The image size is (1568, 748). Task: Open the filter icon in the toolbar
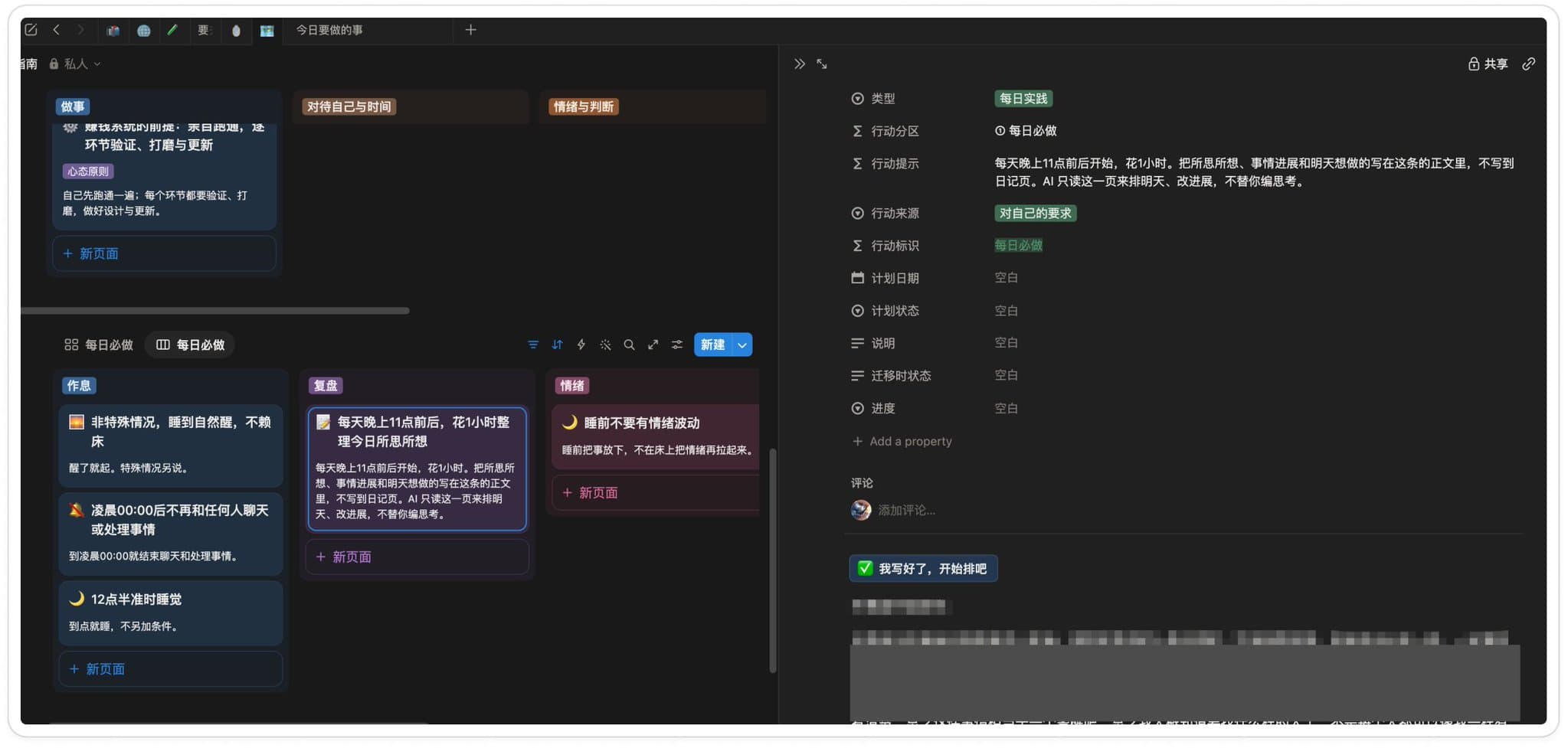(533, 345)
